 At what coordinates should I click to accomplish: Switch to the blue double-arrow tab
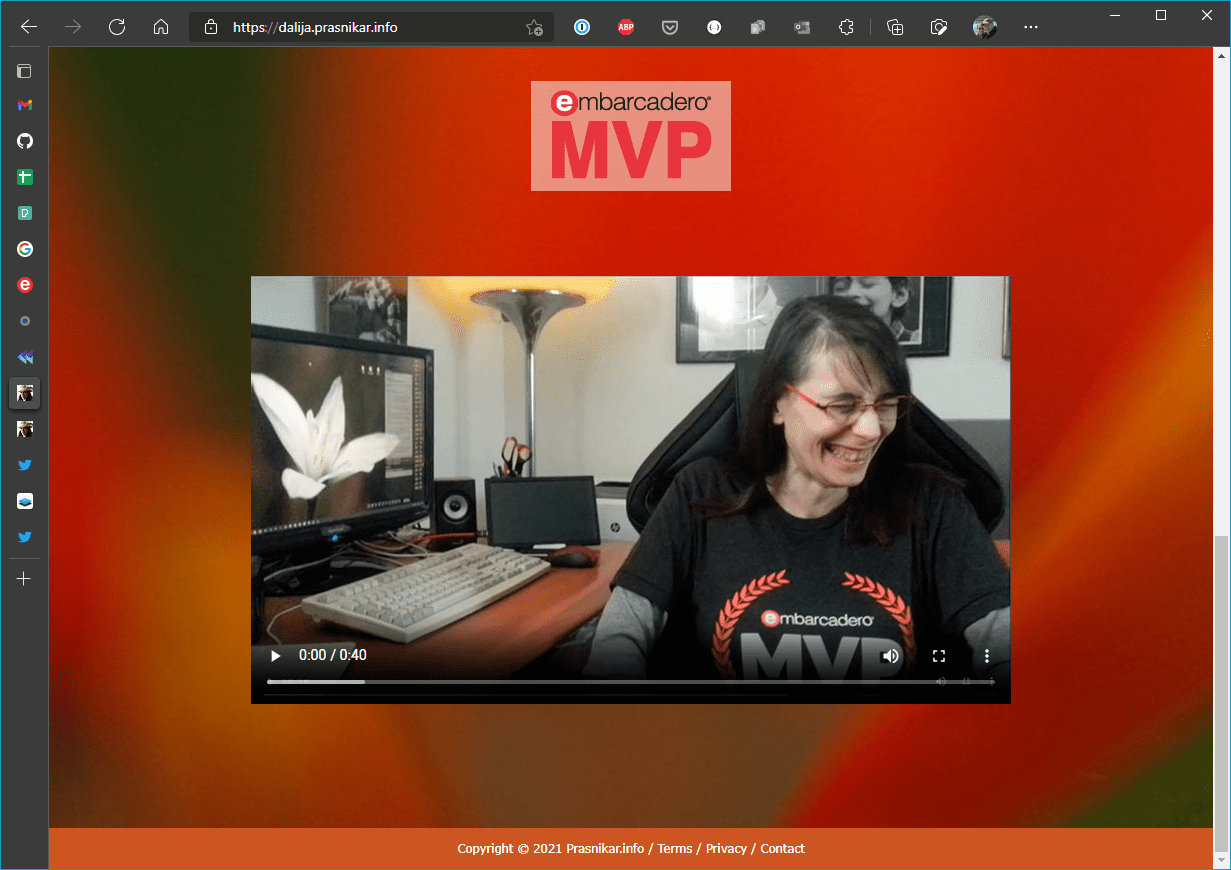[x=25, y=357]
